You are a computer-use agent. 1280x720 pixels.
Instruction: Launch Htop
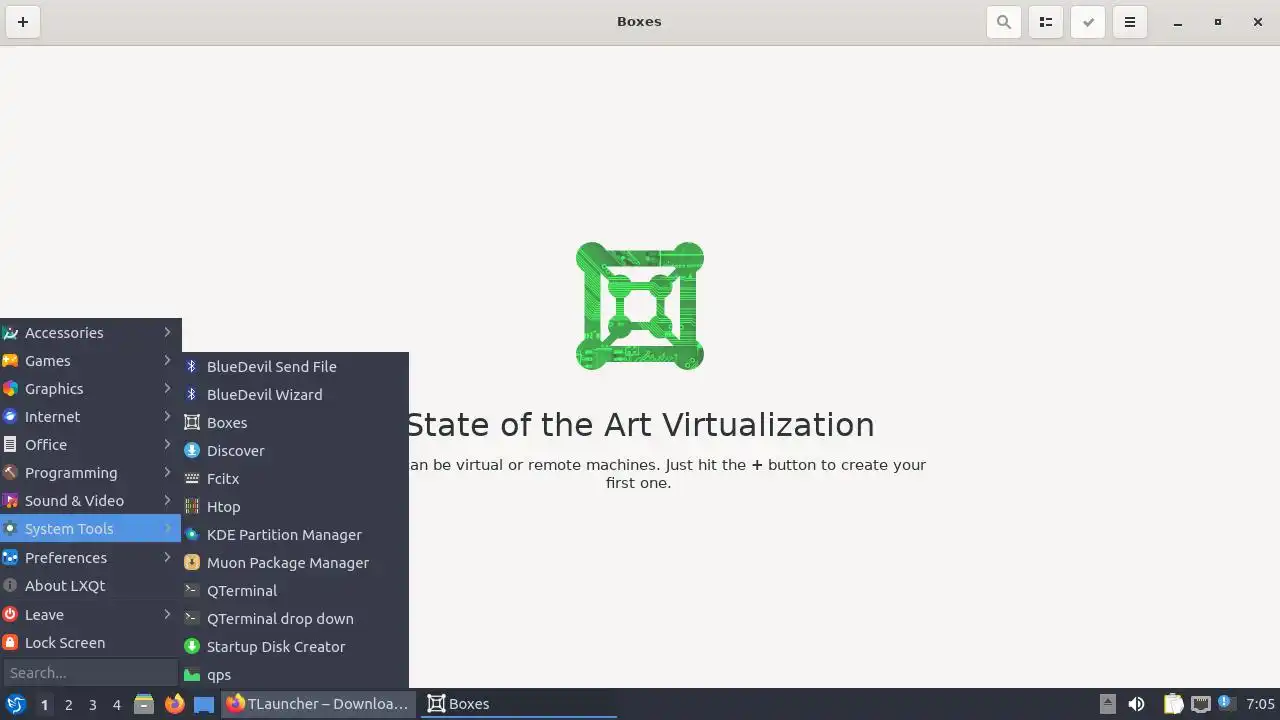pyautogui.click(x=295, y=507)
